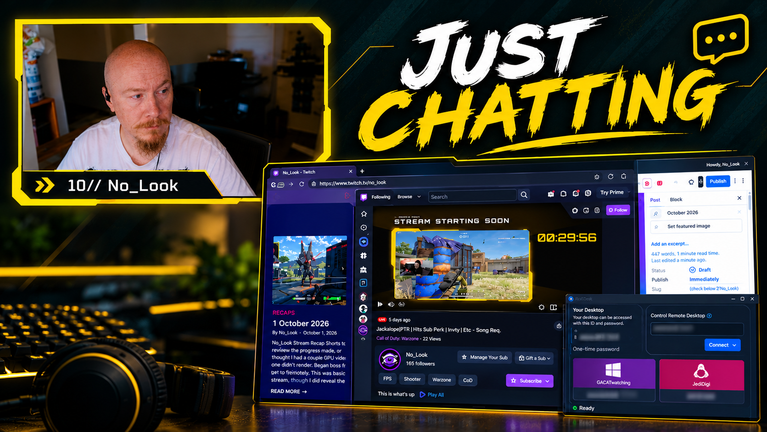Click the Try Prime button
The image size is (767, 432).
coord(611,192)
